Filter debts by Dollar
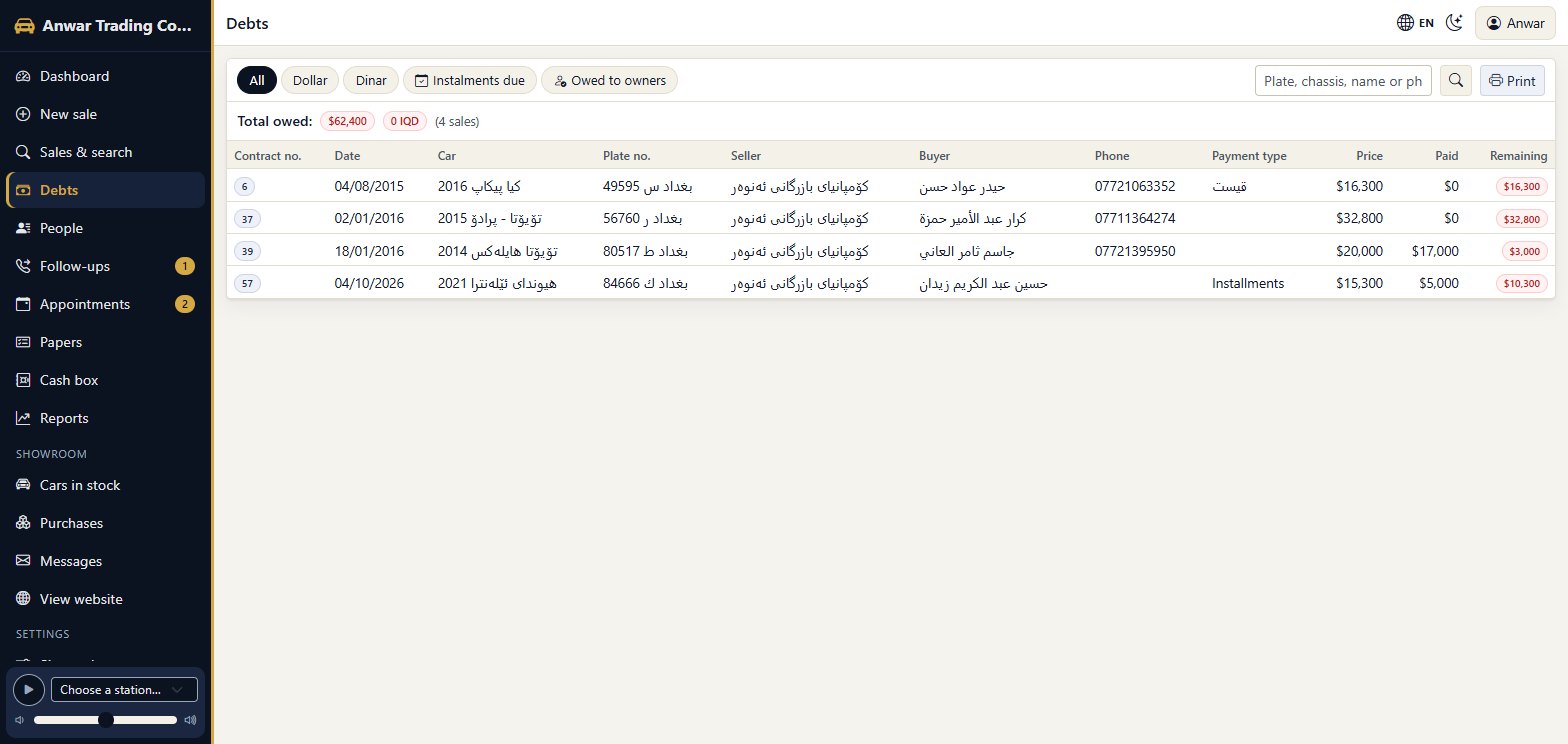The width and height of the screenshot is (1568, 744). (x=310, y=80)
